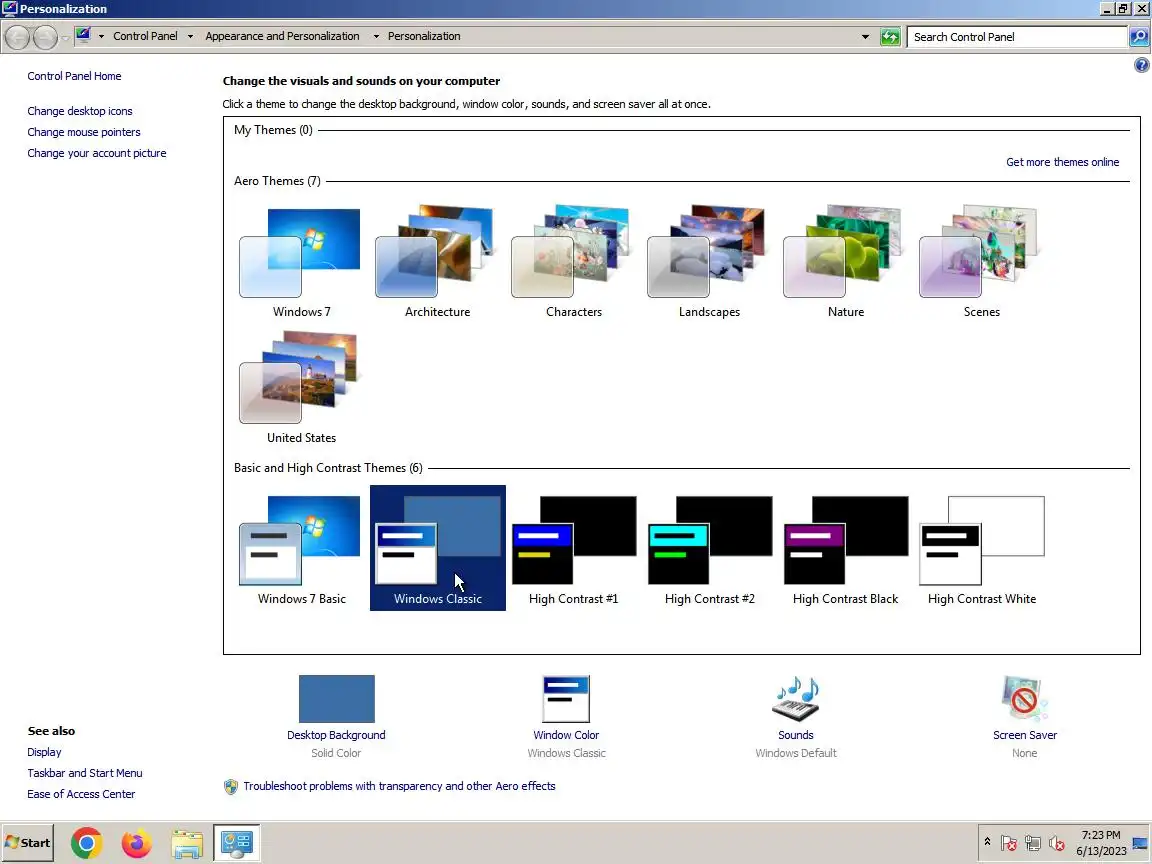The image size is (1152, 864).
Task: Select the United States theme
Action: coord(301,387)
